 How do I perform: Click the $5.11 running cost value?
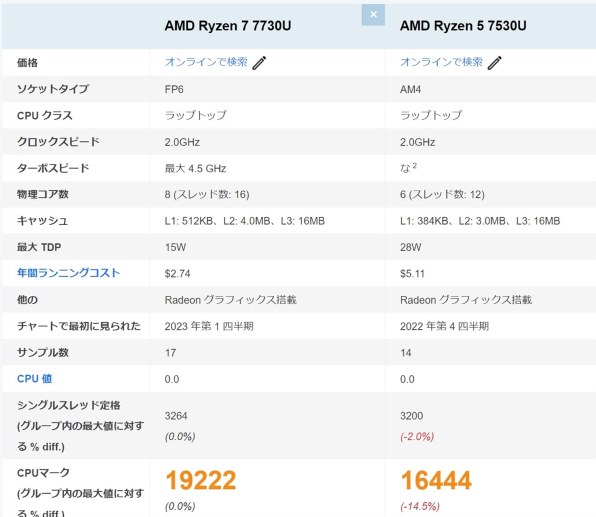point(412,274)
